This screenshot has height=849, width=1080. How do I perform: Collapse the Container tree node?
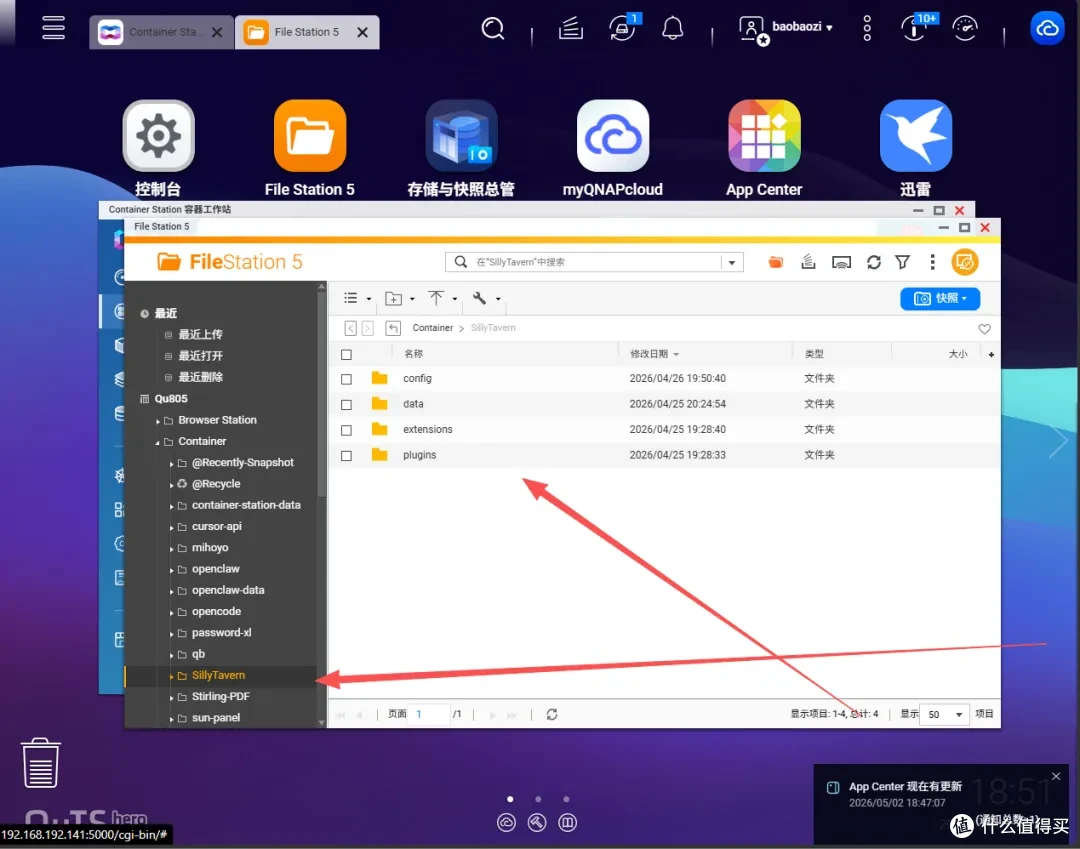coord(158,442)
